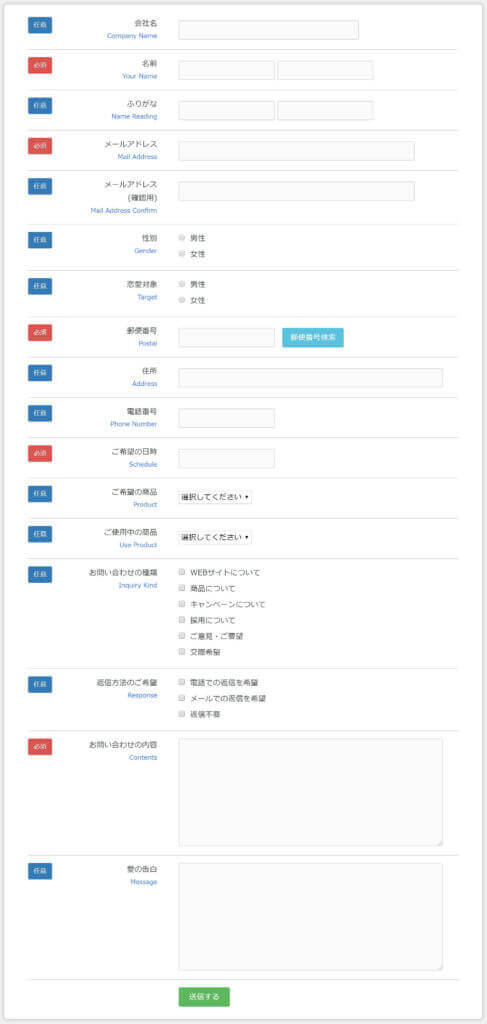Check the WEBサイトについて inquiry option
This screenshot has height=1024, width=487.
(x=182, y=572)
